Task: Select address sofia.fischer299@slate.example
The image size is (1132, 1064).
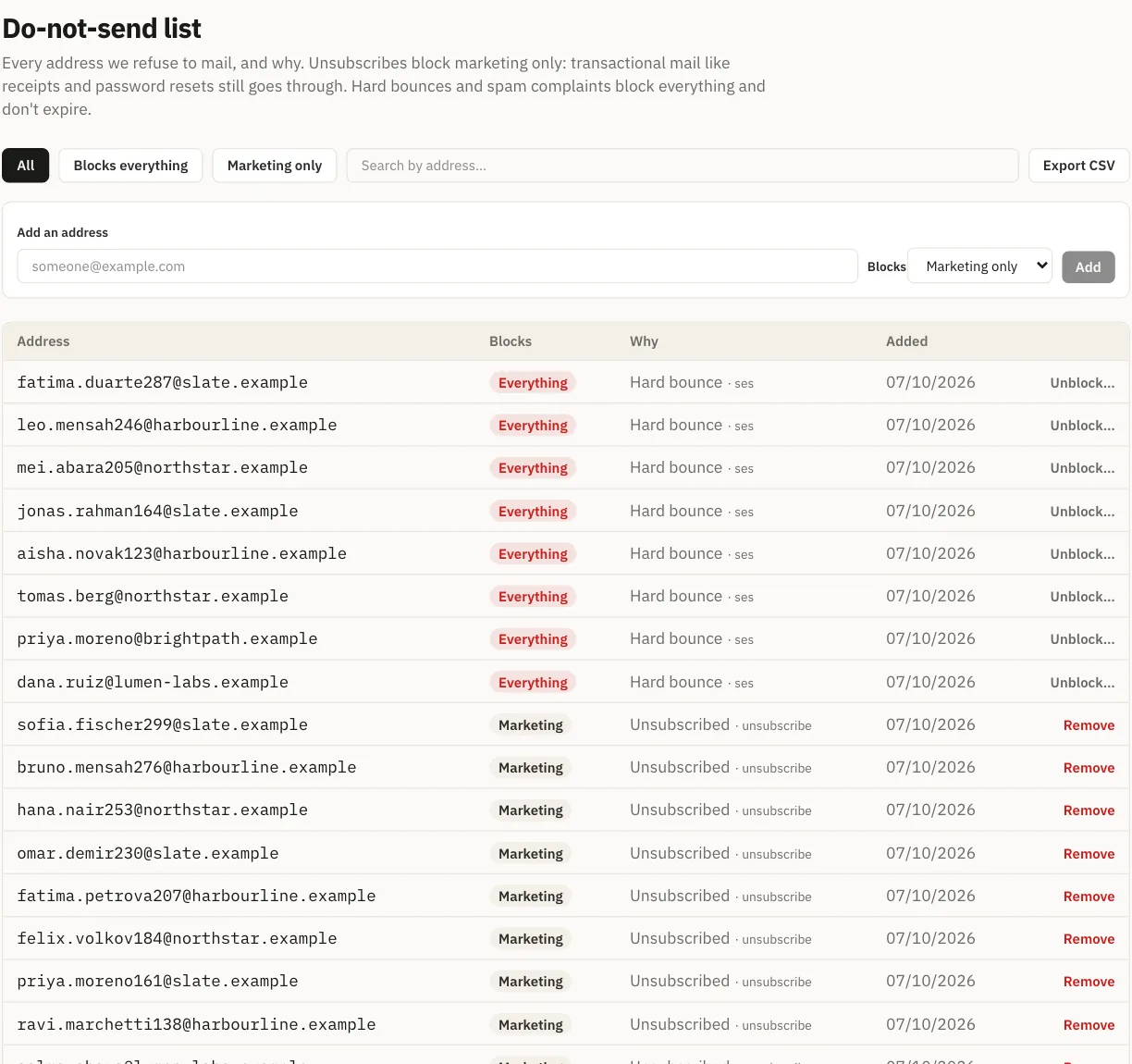Action: click(x=162, y=724)
